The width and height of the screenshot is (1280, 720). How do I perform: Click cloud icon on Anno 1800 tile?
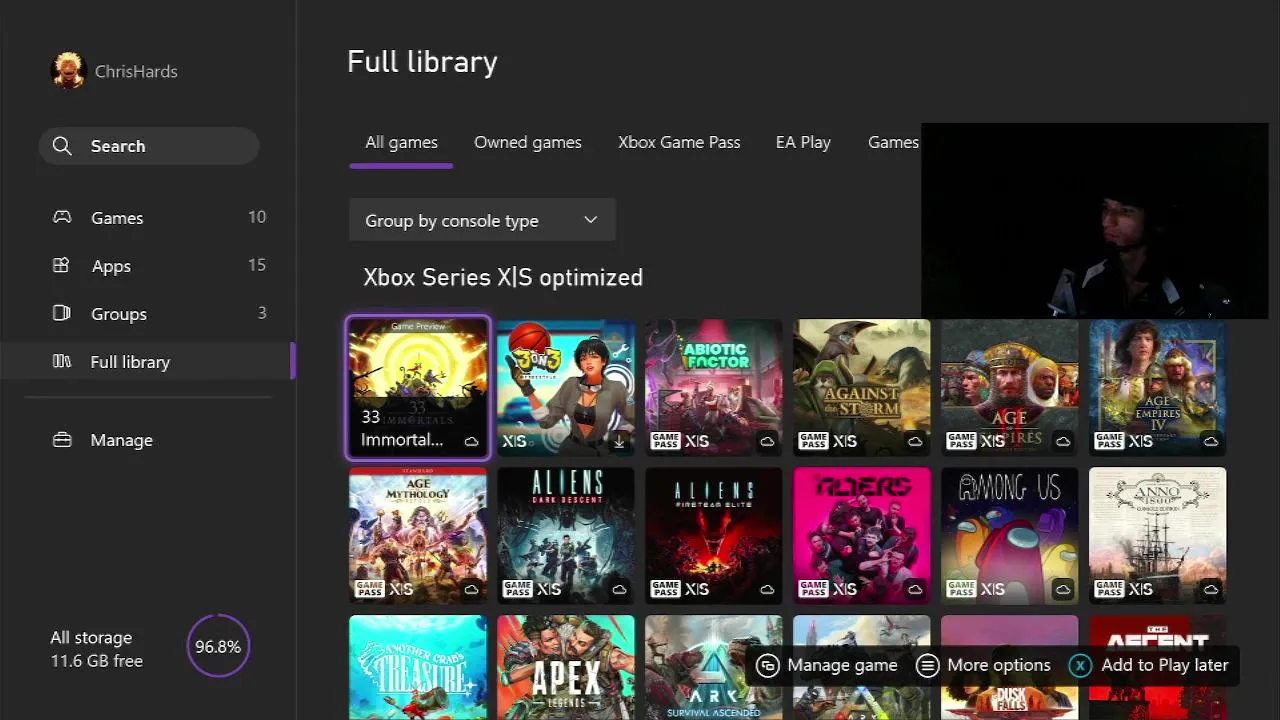(x=1211, y=589)
